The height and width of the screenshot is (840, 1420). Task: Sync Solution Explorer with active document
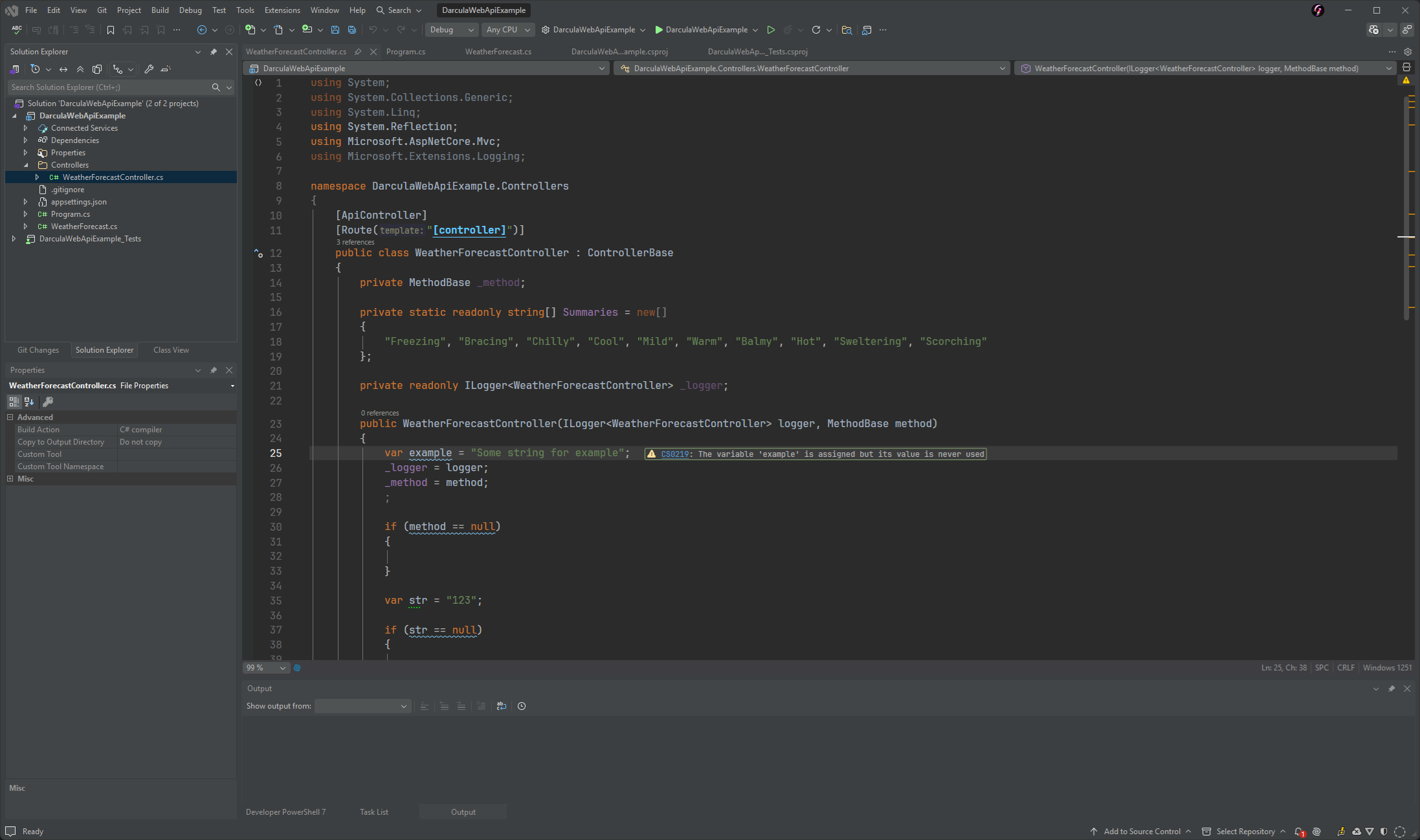point(63,69)
